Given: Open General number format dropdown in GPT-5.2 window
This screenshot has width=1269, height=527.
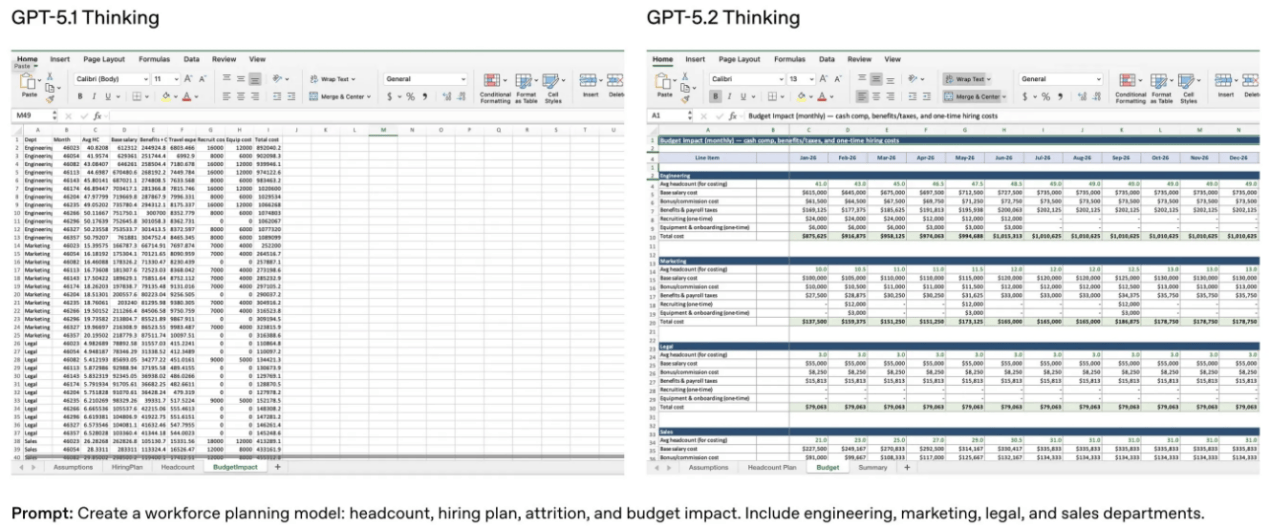Looking at the screenshot, I should coord(1098,79).
